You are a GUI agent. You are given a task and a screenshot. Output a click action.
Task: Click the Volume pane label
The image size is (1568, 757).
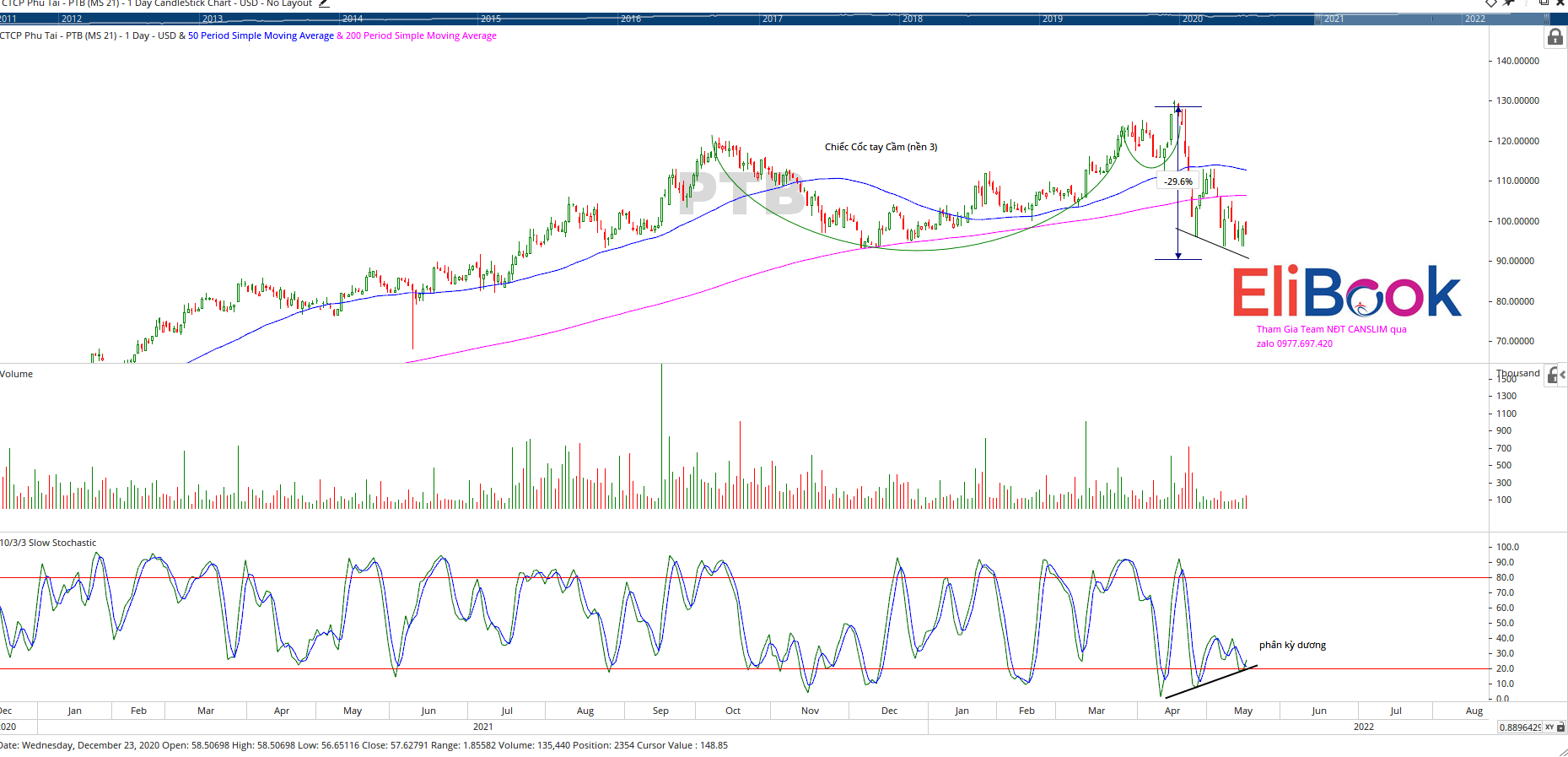(17, 374)
